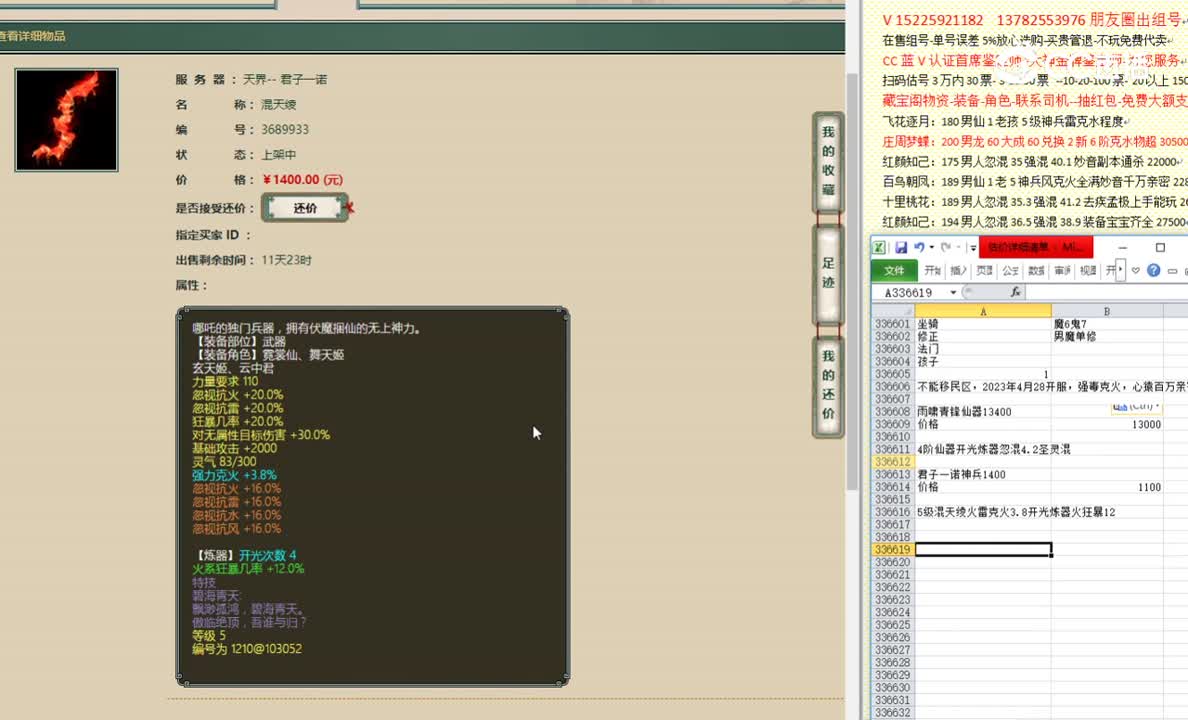
Task: Switch to the 插入 (Insert) ribbon tab
Action: click(x=958, y=271)
